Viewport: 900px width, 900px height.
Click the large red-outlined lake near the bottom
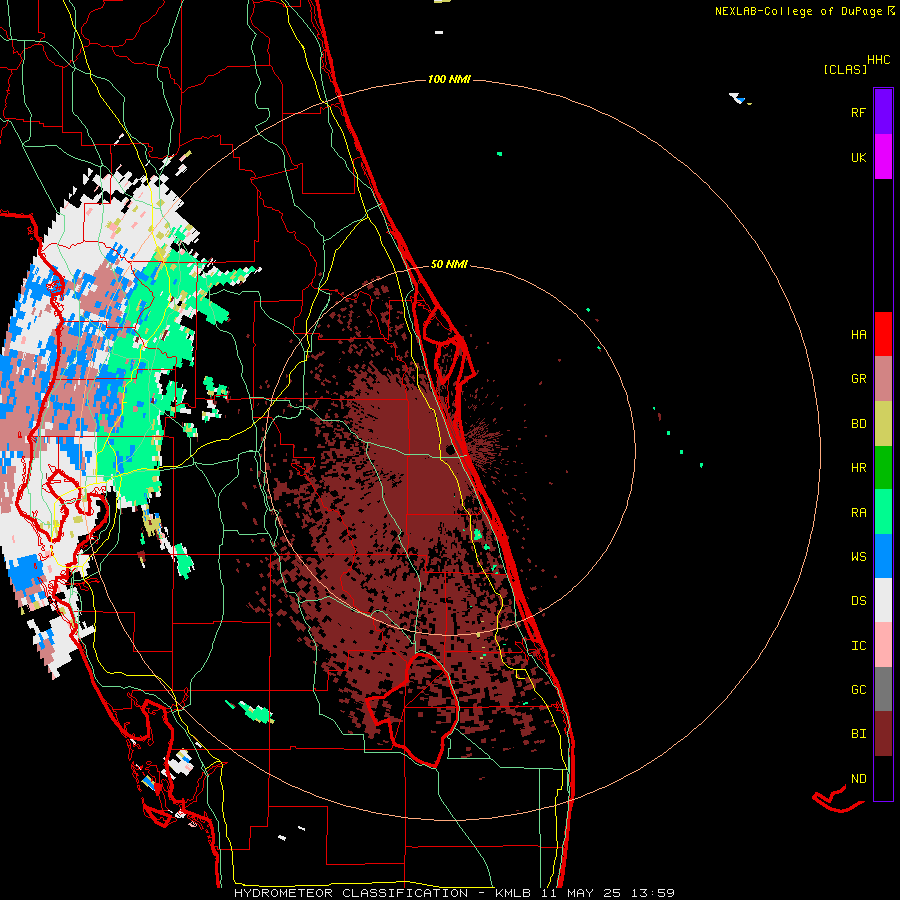point(414,710)
